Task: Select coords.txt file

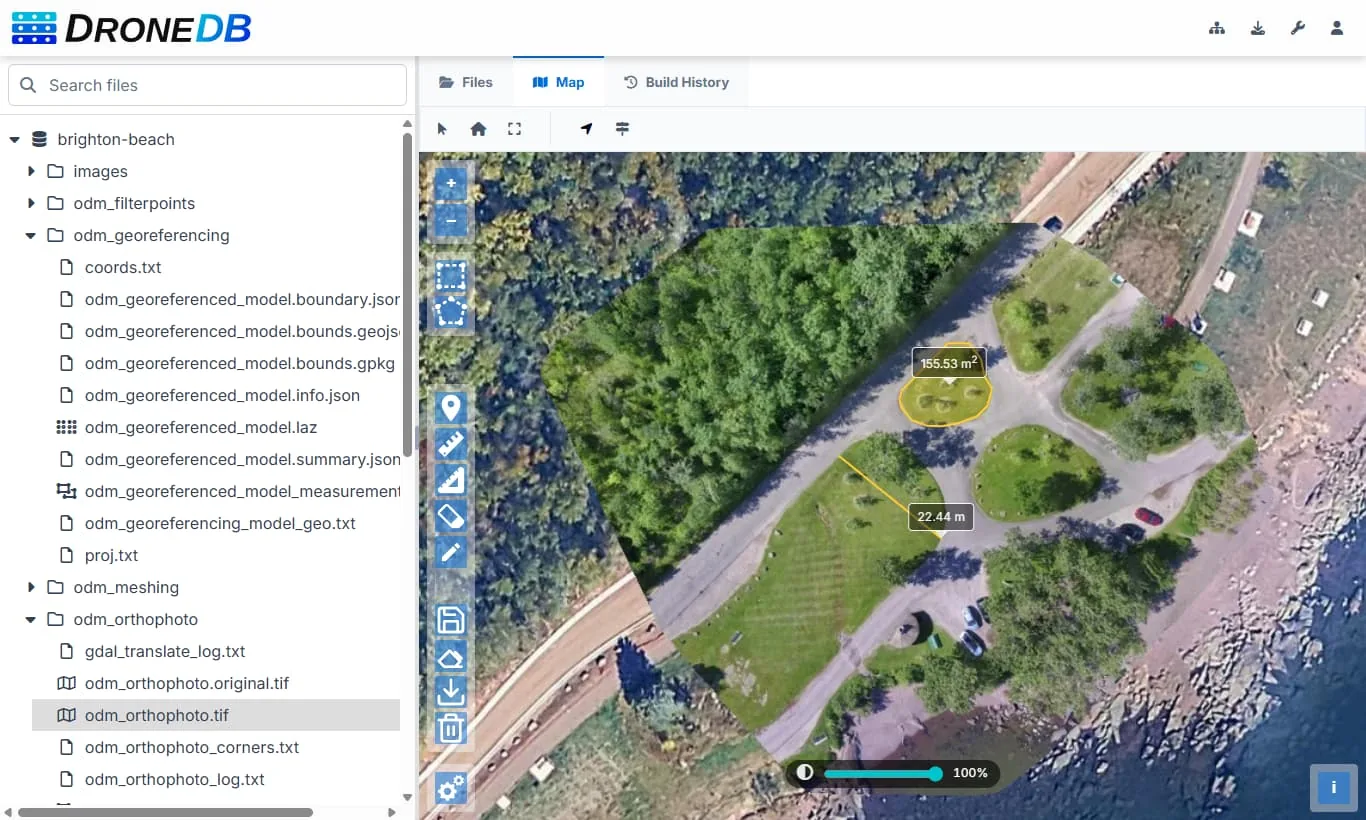Action: tap(123, 268)
